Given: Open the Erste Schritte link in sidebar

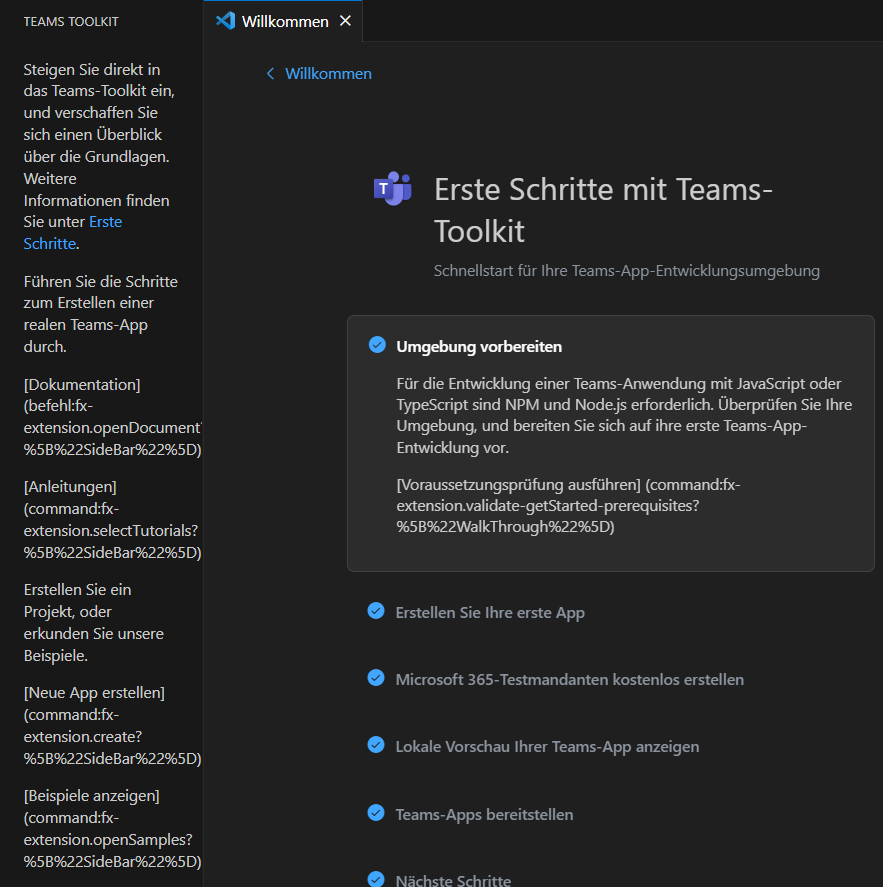Looking at the screenshot, I should 72,232.
